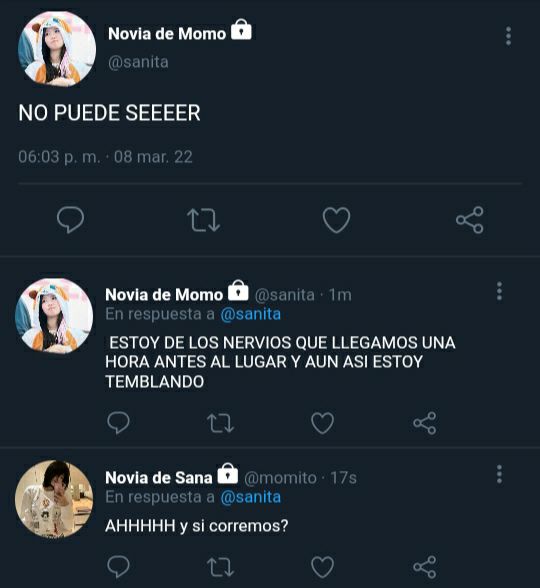
Task: Open options menu for Novia de Sana reply
Action: click(499, 474)
